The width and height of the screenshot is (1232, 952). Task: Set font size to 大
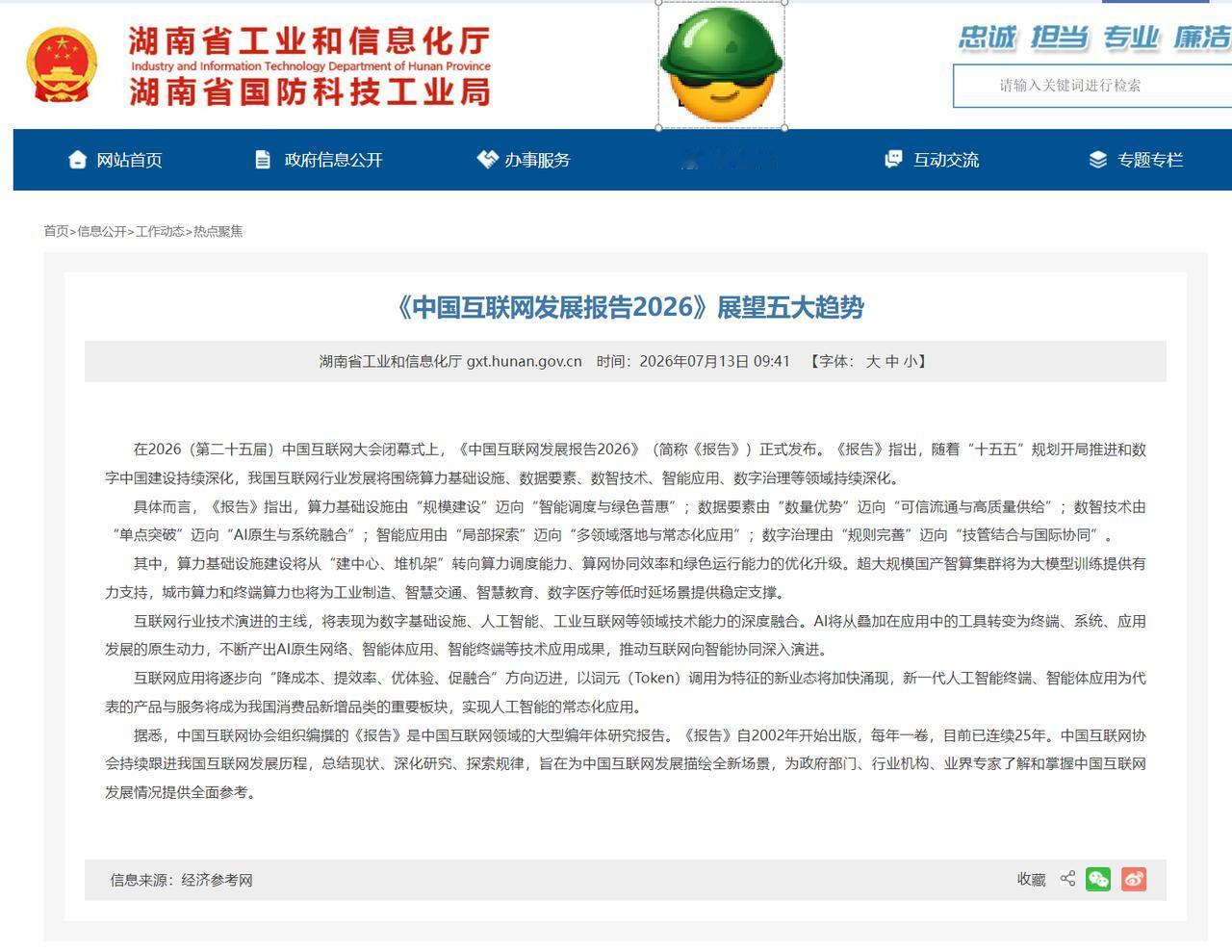coord(873,362)
